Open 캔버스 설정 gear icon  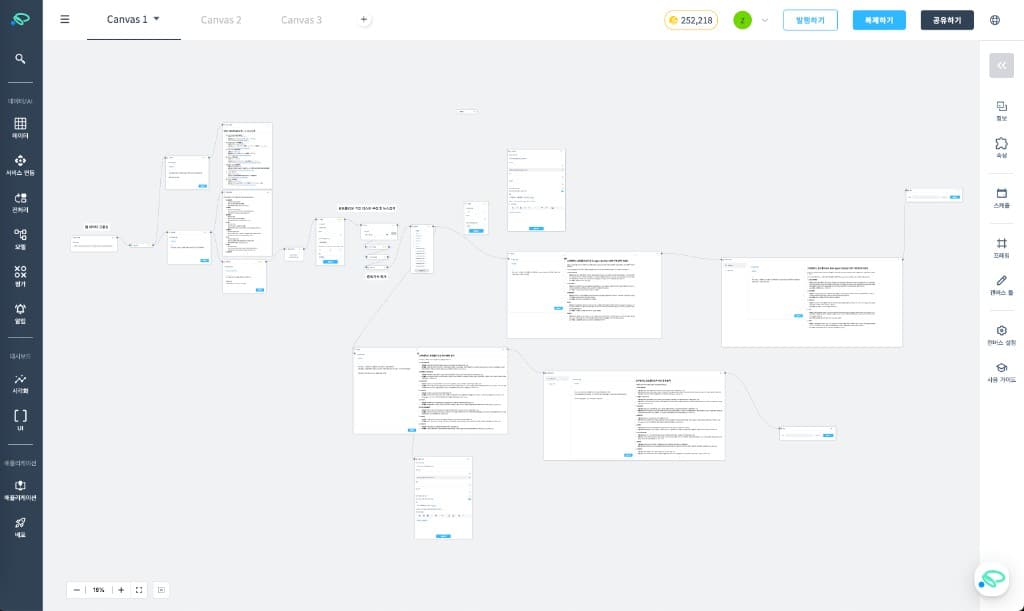point(1001,333)
